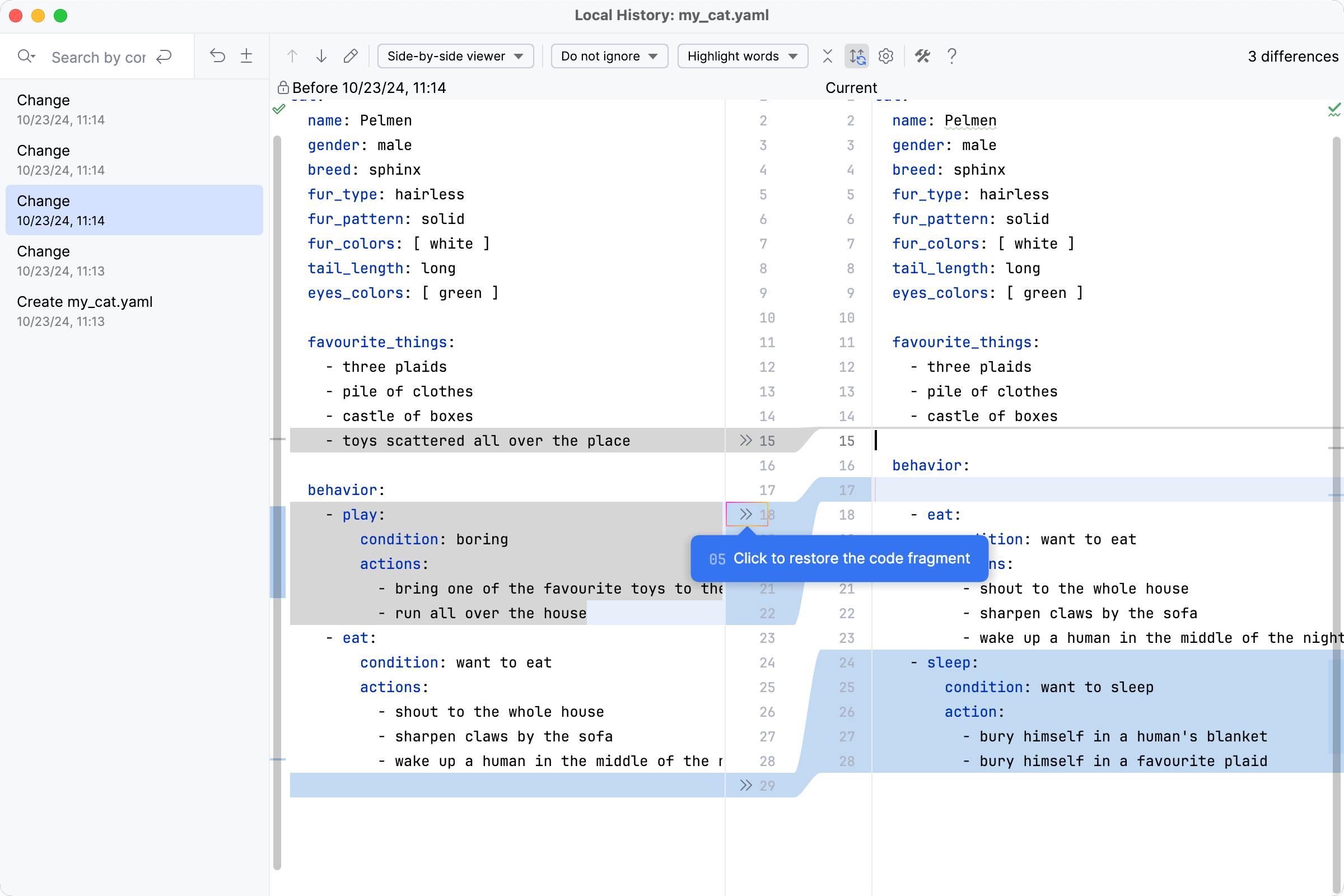Select the Change 11:13 revision entry

[60, 260]
